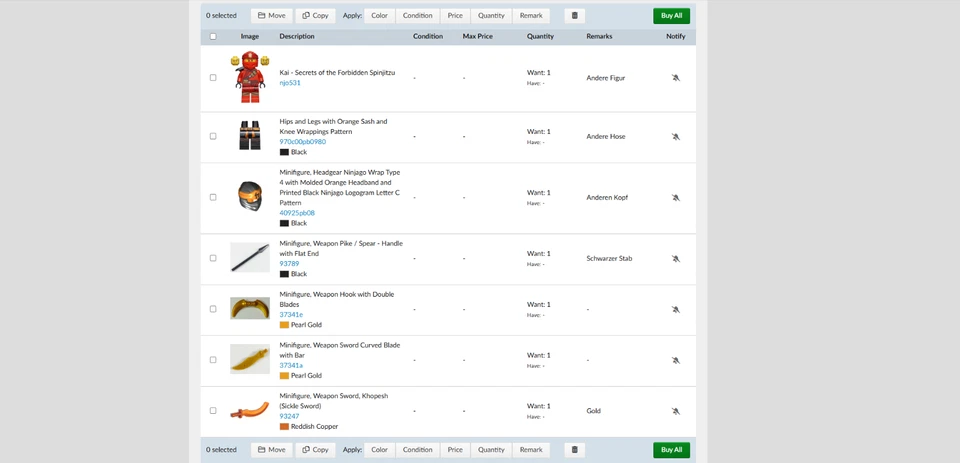Check the box for Pike / Spear row
The width and height of the screenshot is (960, 463).
pos(213,258)
